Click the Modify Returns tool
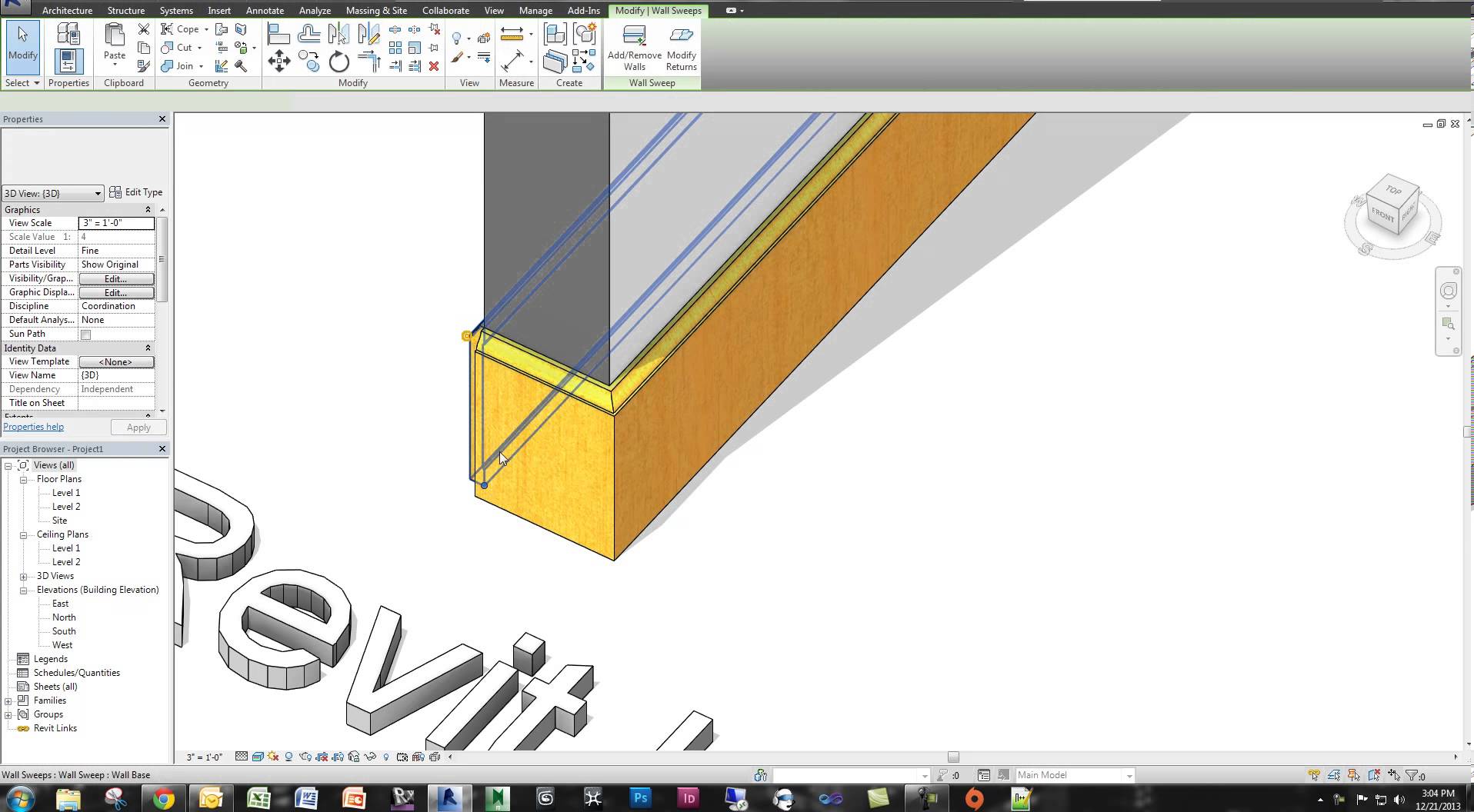The width and height of the screenshot is (1474, 812). pyautogui.click(x=681, y=45)
